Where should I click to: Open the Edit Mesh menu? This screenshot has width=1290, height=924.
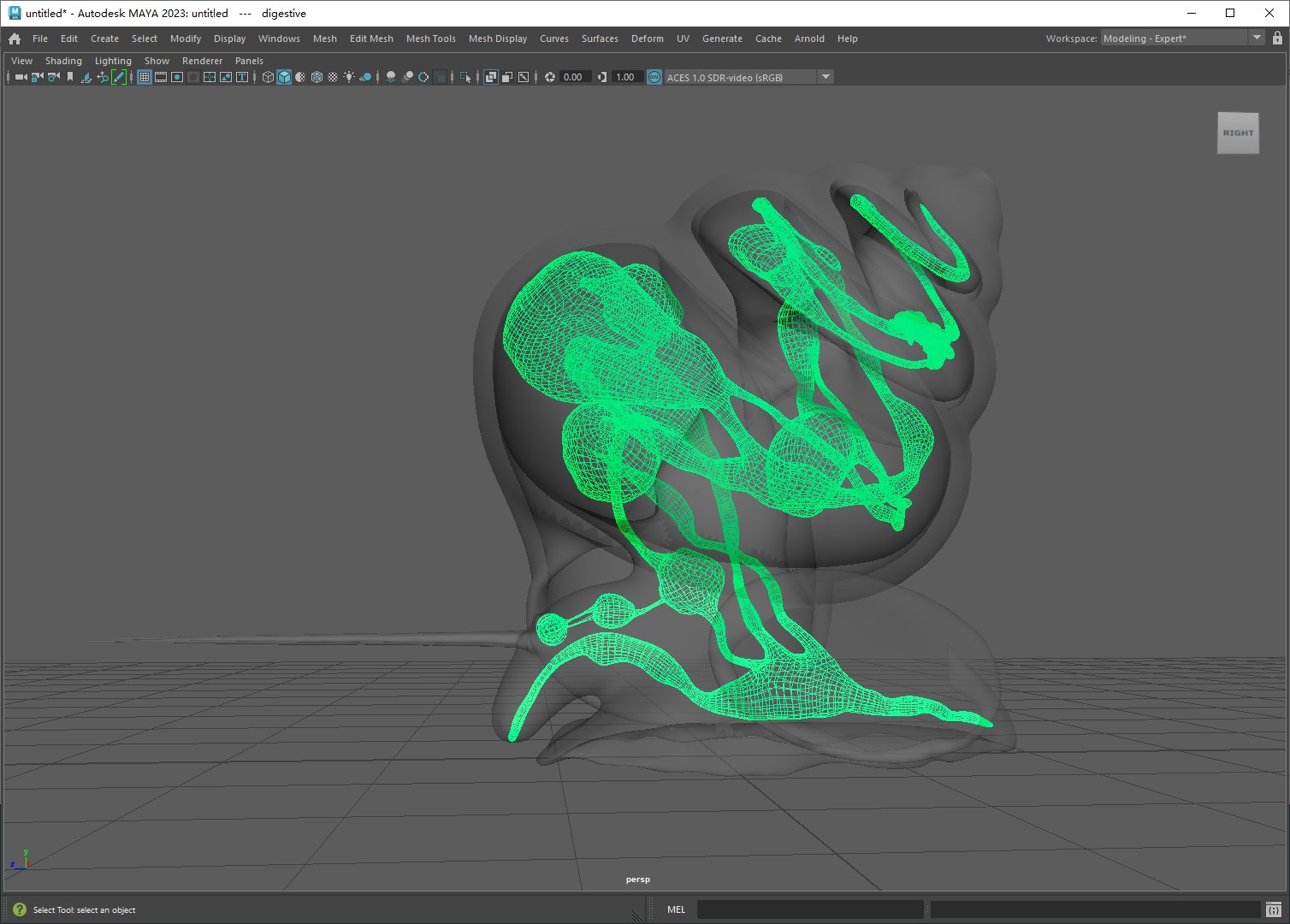coord(371,38)
